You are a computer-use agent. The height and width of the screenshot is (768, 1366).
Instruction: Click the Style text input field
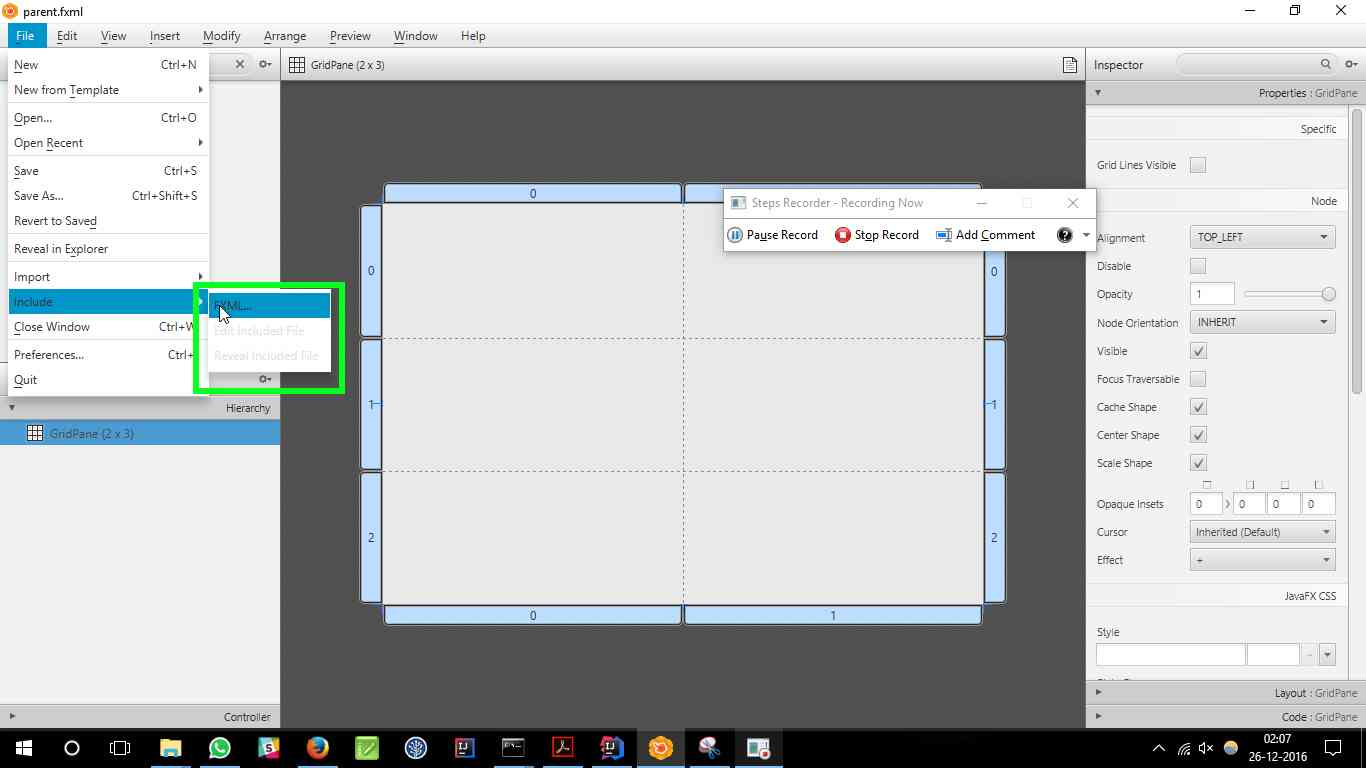point(1170,655)
